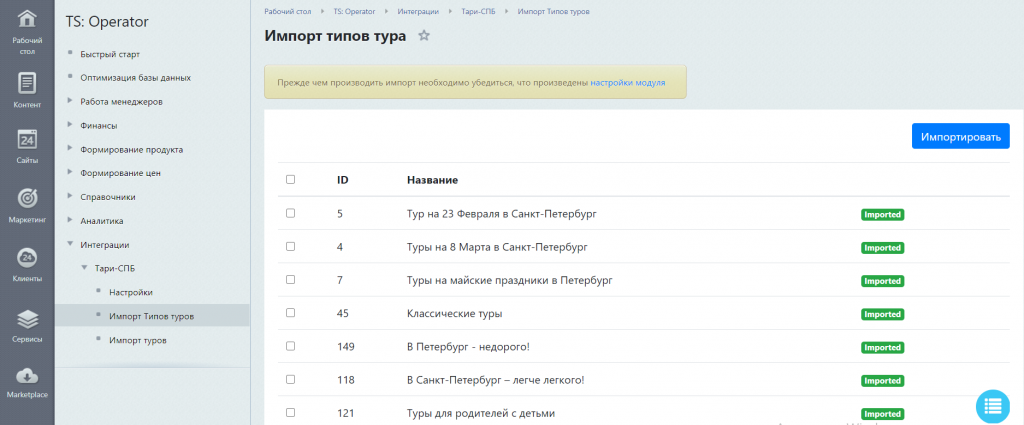Click the Imported badge in ID 5 row

pos(882,214)
